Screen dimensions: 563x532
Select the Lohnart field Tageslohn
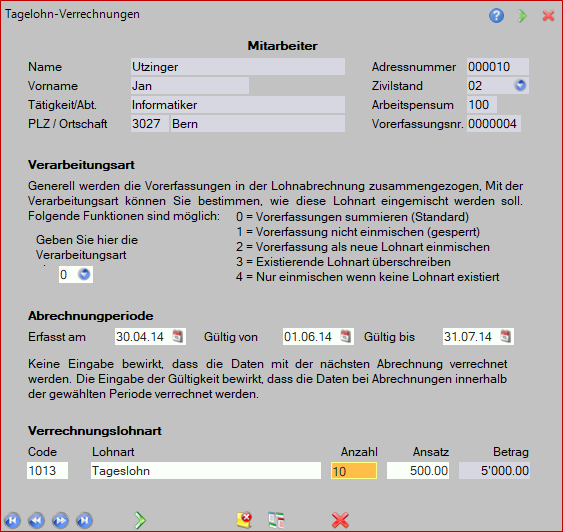206,471
